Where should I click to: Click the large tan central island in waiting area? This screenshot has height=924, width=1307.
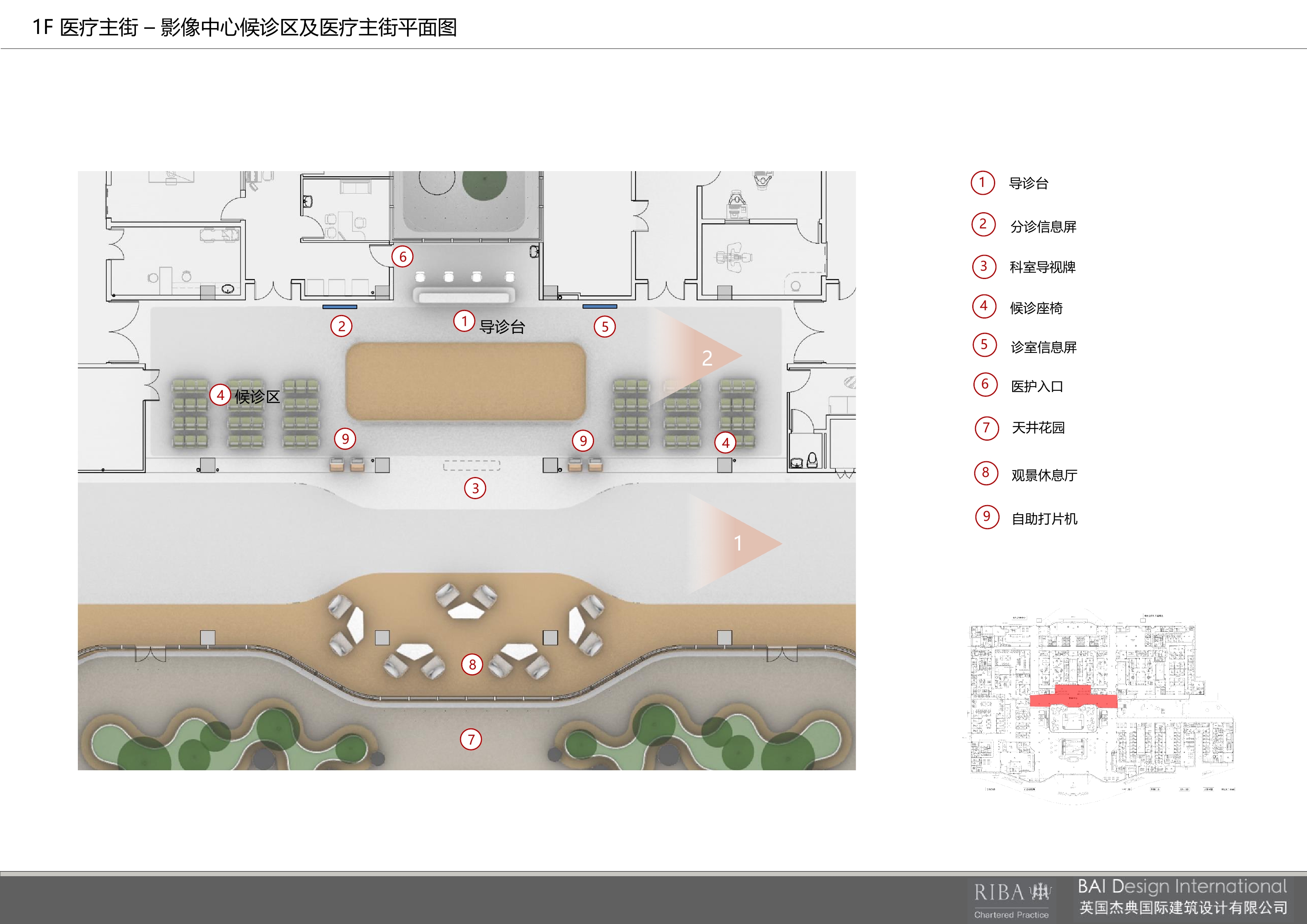(x=466, y=381)
